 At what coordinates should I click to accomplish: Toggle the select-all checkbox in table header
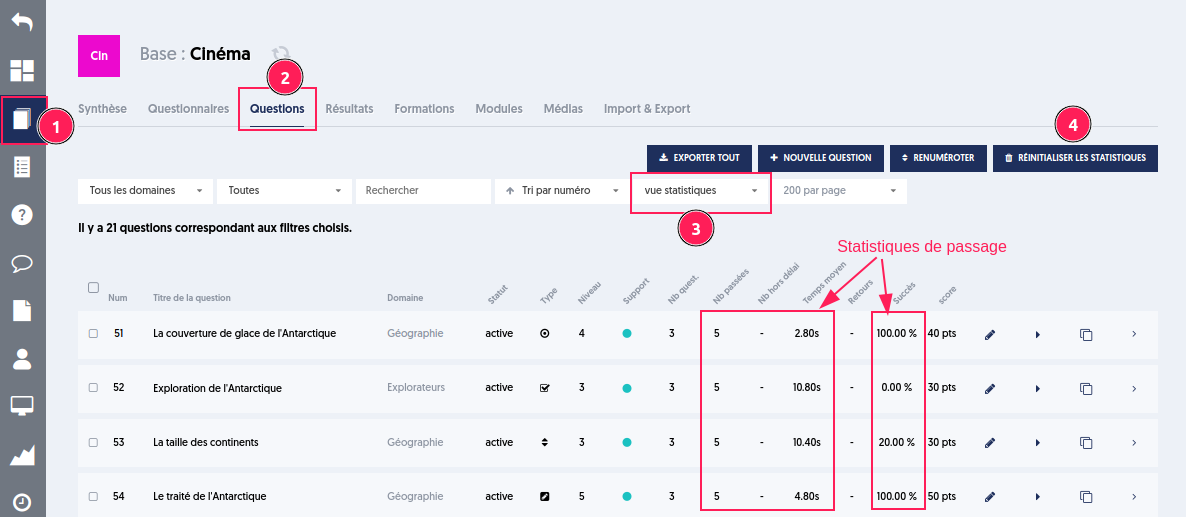(x=93, y=287)
